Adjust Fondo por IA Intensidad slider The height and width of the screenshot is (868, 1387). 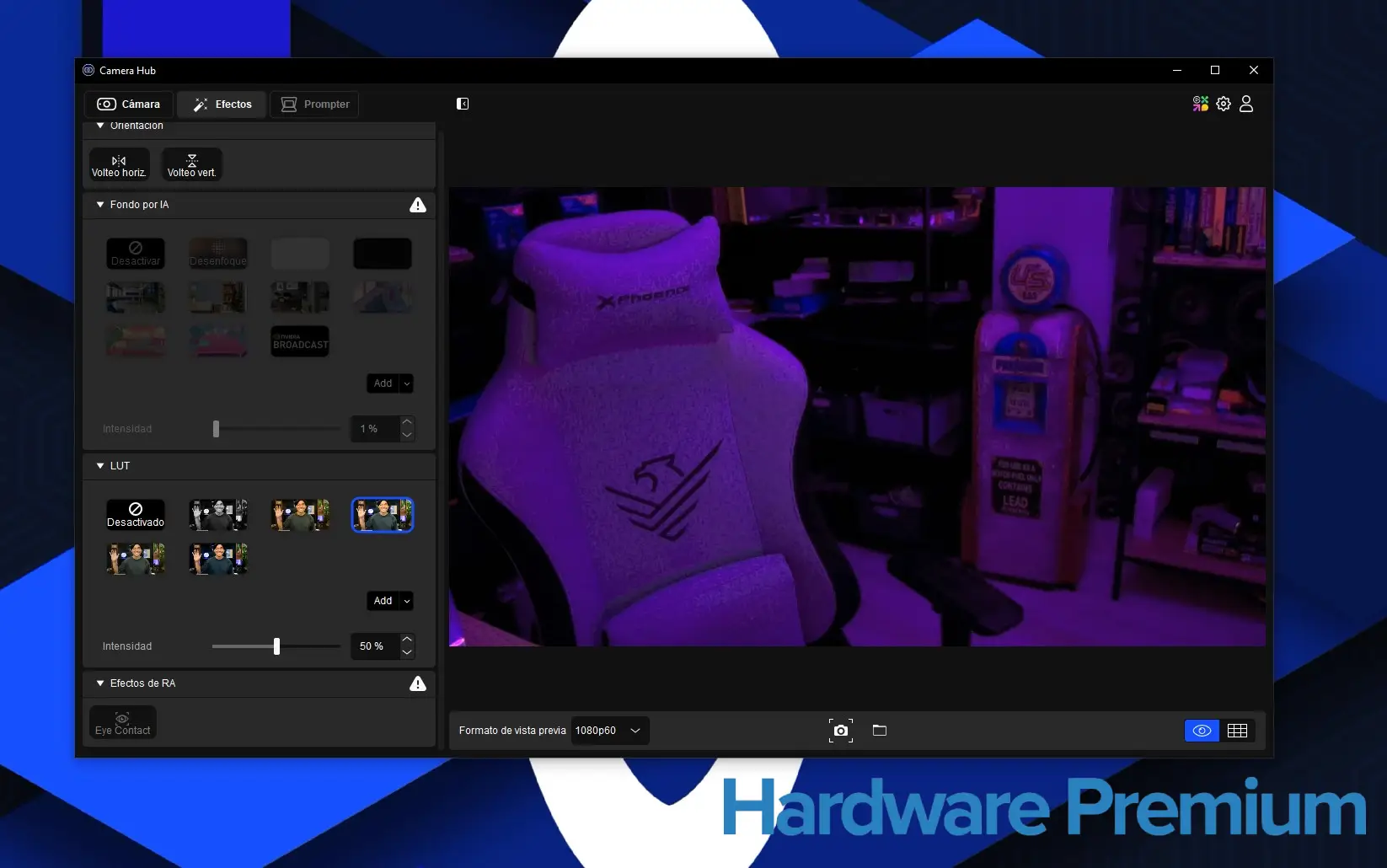[x=217, y=429]
